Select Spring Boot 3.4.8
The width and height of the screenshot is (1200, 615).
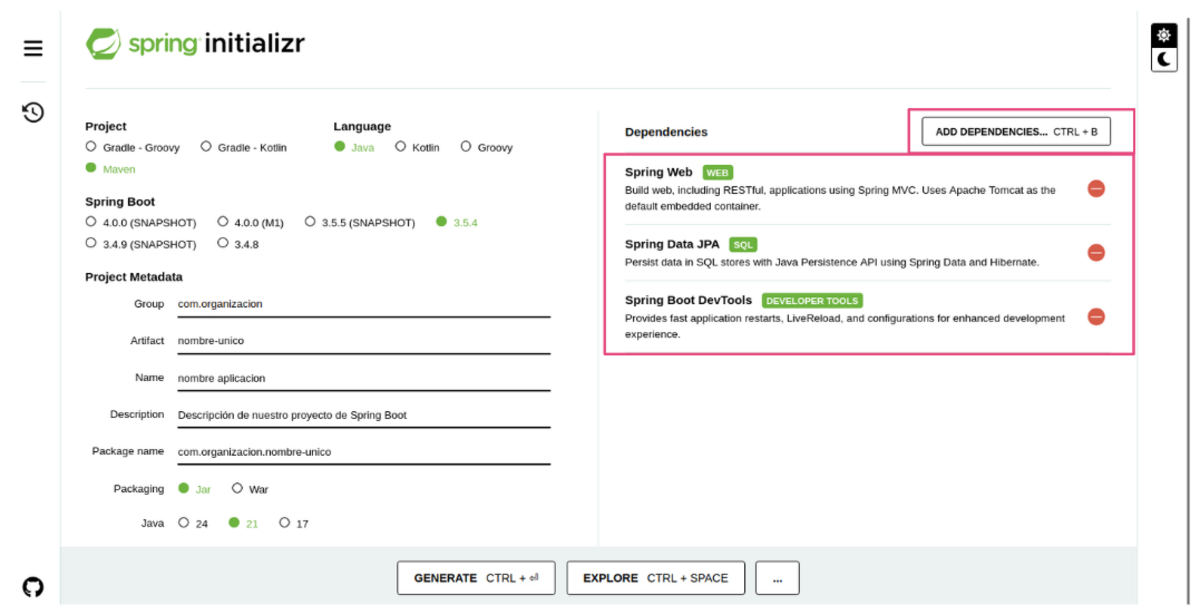pos(238,244)
